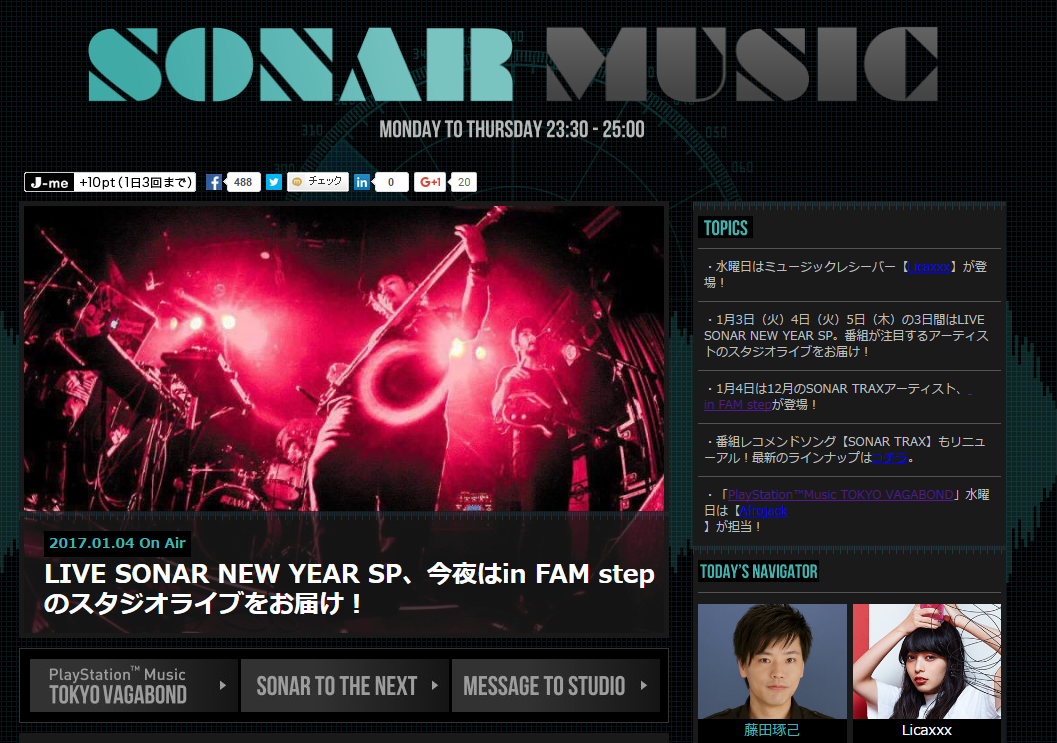Click the J-me points badge
The height and width of the screenshot is (743, 1057).
[110, 182]
